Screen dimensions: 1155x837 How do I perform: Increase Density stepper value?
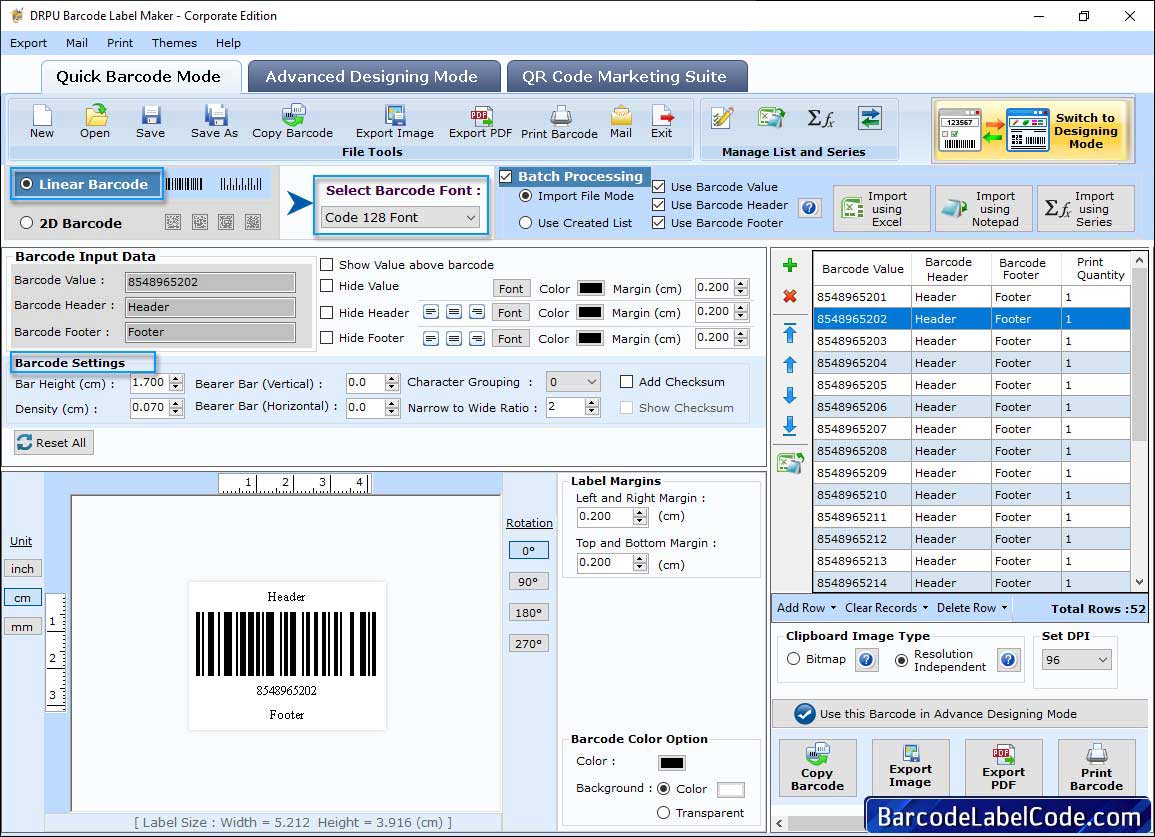175,404
